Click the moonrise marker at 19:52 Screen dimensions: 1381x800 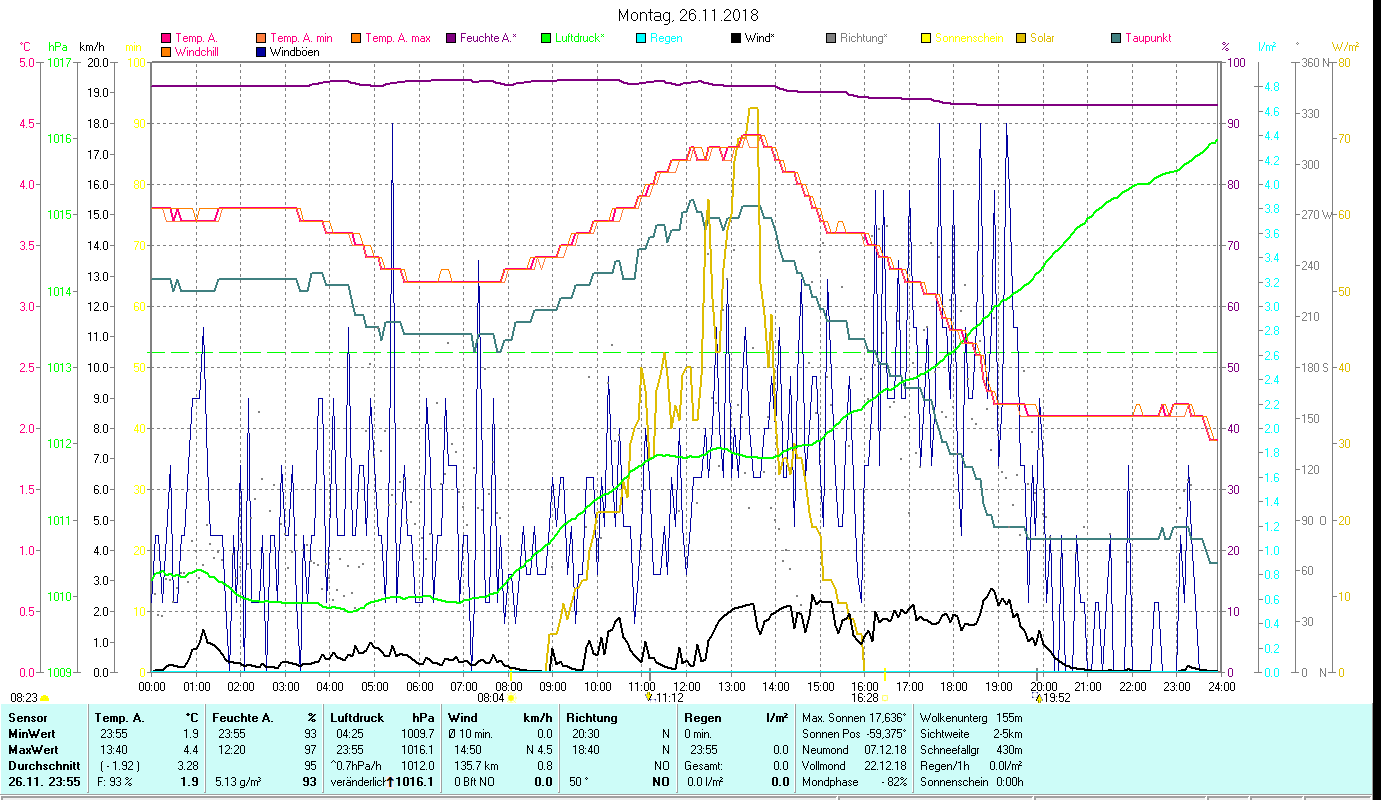pyautogui.click(x=1038, y=698)
